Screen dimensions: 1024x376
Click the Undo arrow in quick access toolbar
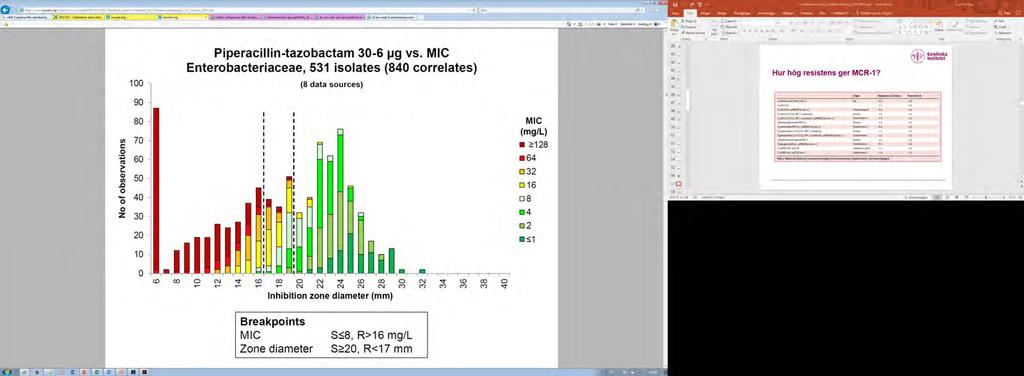tap(692, 4)
